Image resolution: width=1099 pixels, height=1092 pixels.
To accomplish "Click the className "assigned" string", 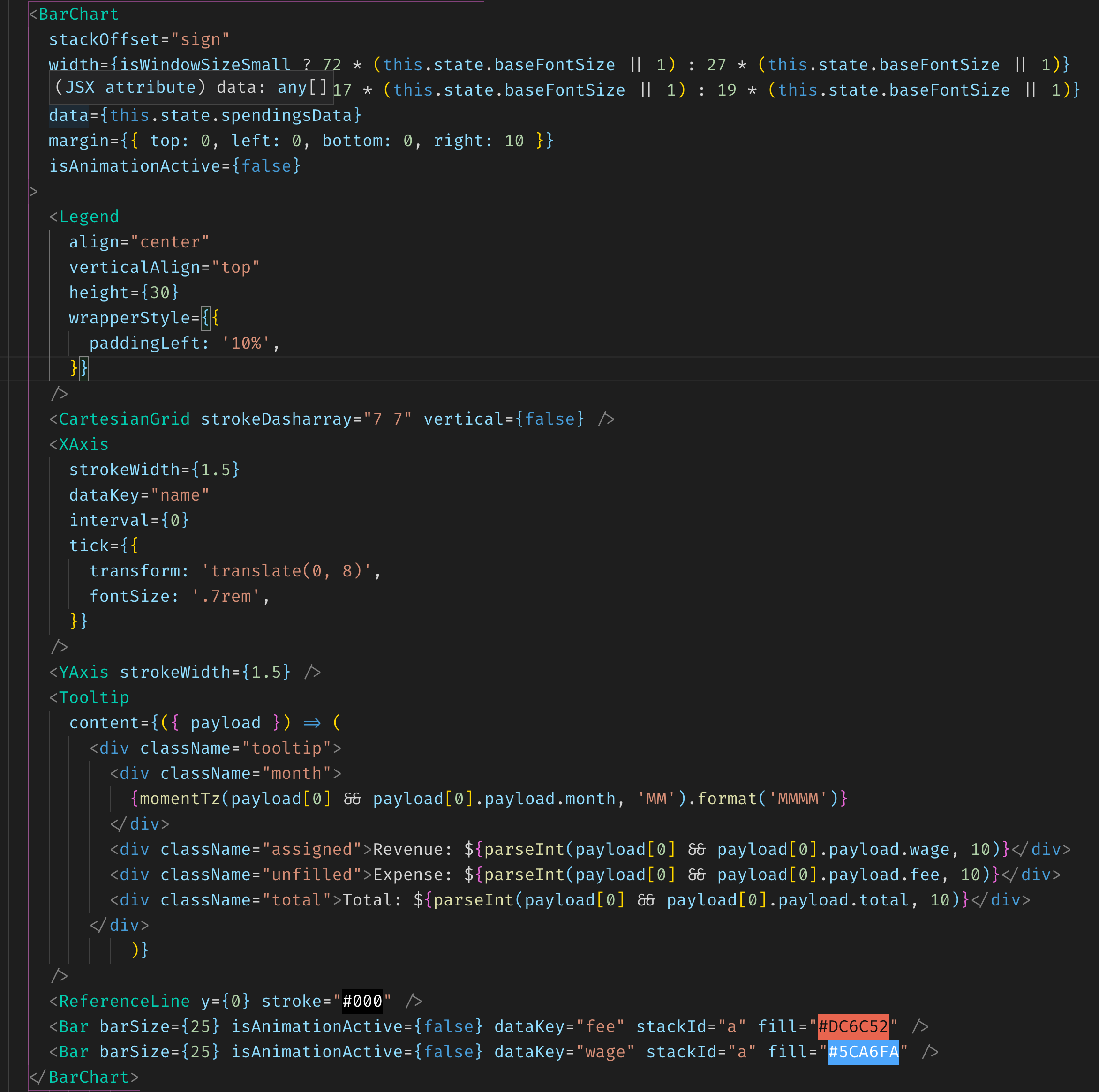I will [312, 849].
